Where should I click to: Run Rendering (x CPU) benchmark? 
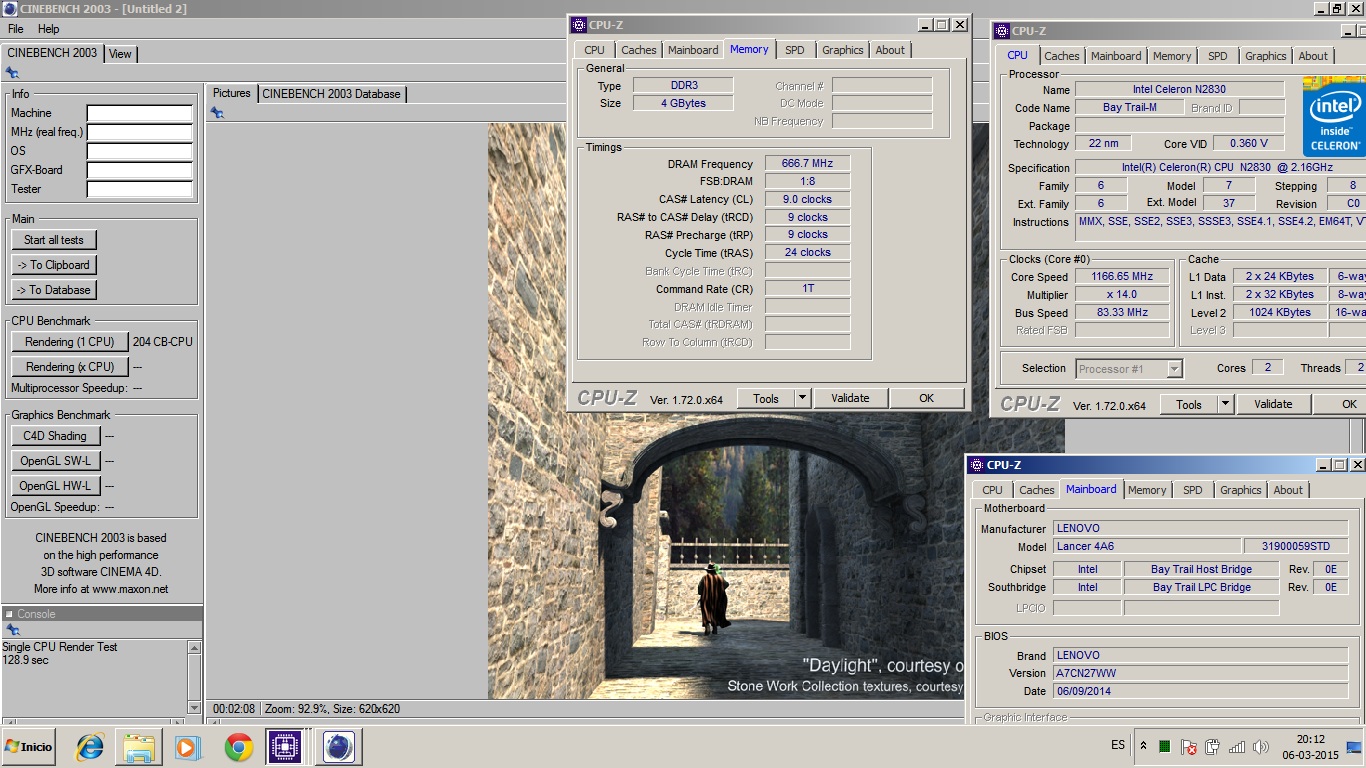coord(70,367)
